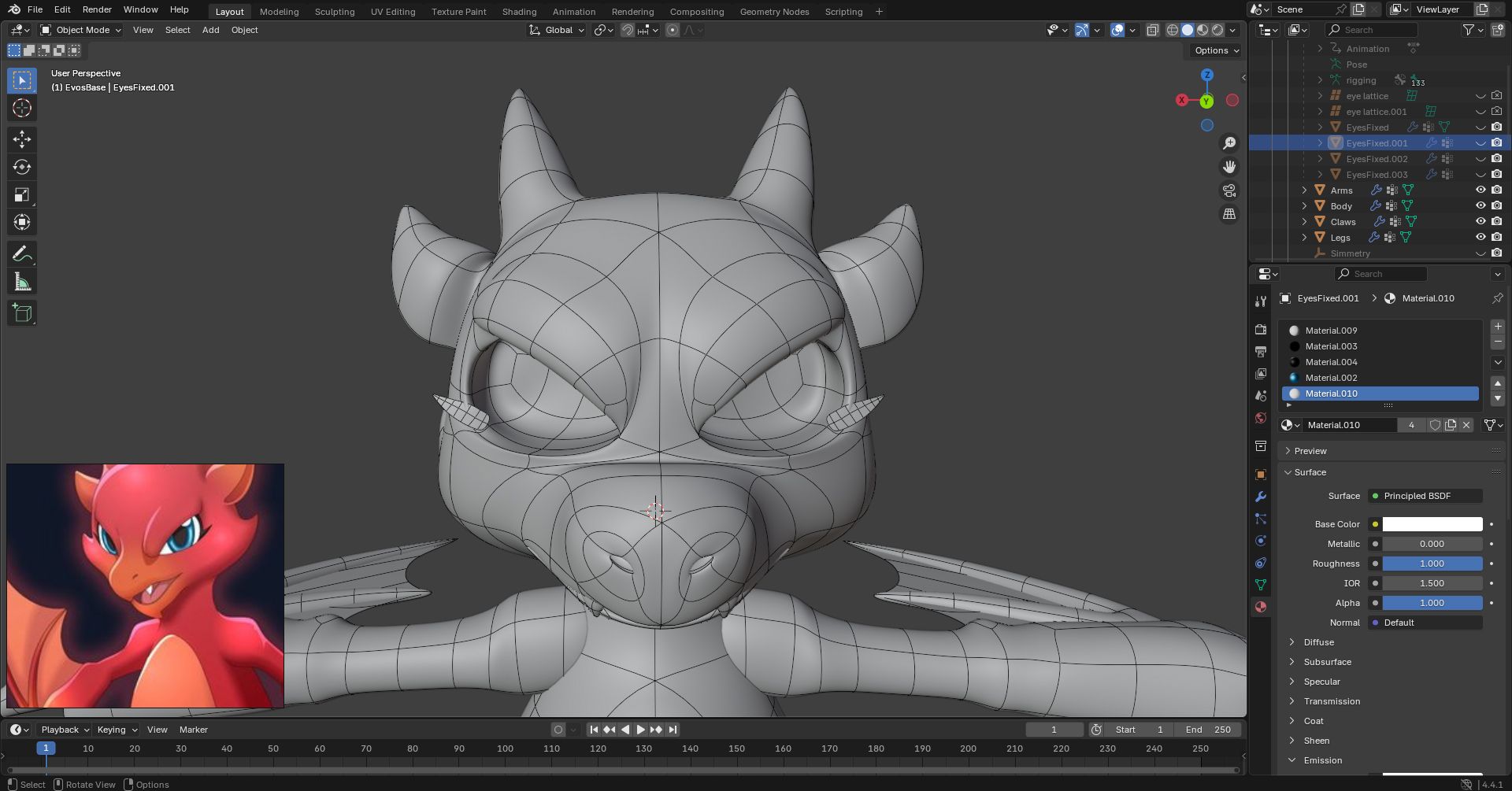Select the Scale tool
Screen dimensions: 1512x791
tap(22, 194)
